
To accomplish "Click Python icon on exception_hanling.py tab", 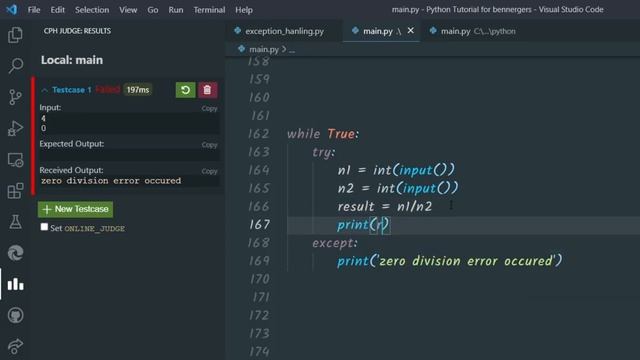I will (238, 31).
